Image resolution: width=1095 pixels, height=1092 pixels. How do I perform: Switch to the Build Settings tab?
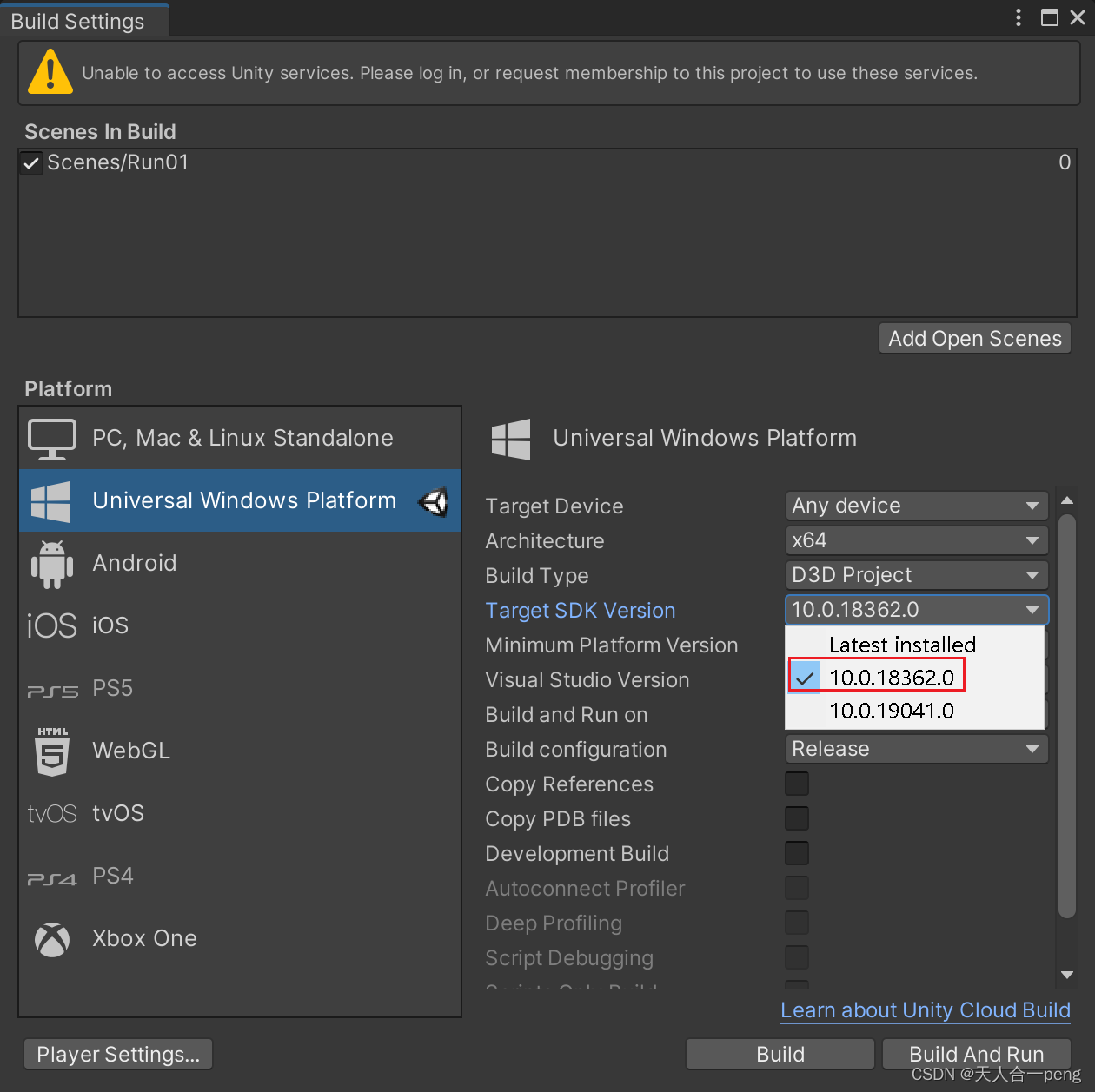(77, 19)
